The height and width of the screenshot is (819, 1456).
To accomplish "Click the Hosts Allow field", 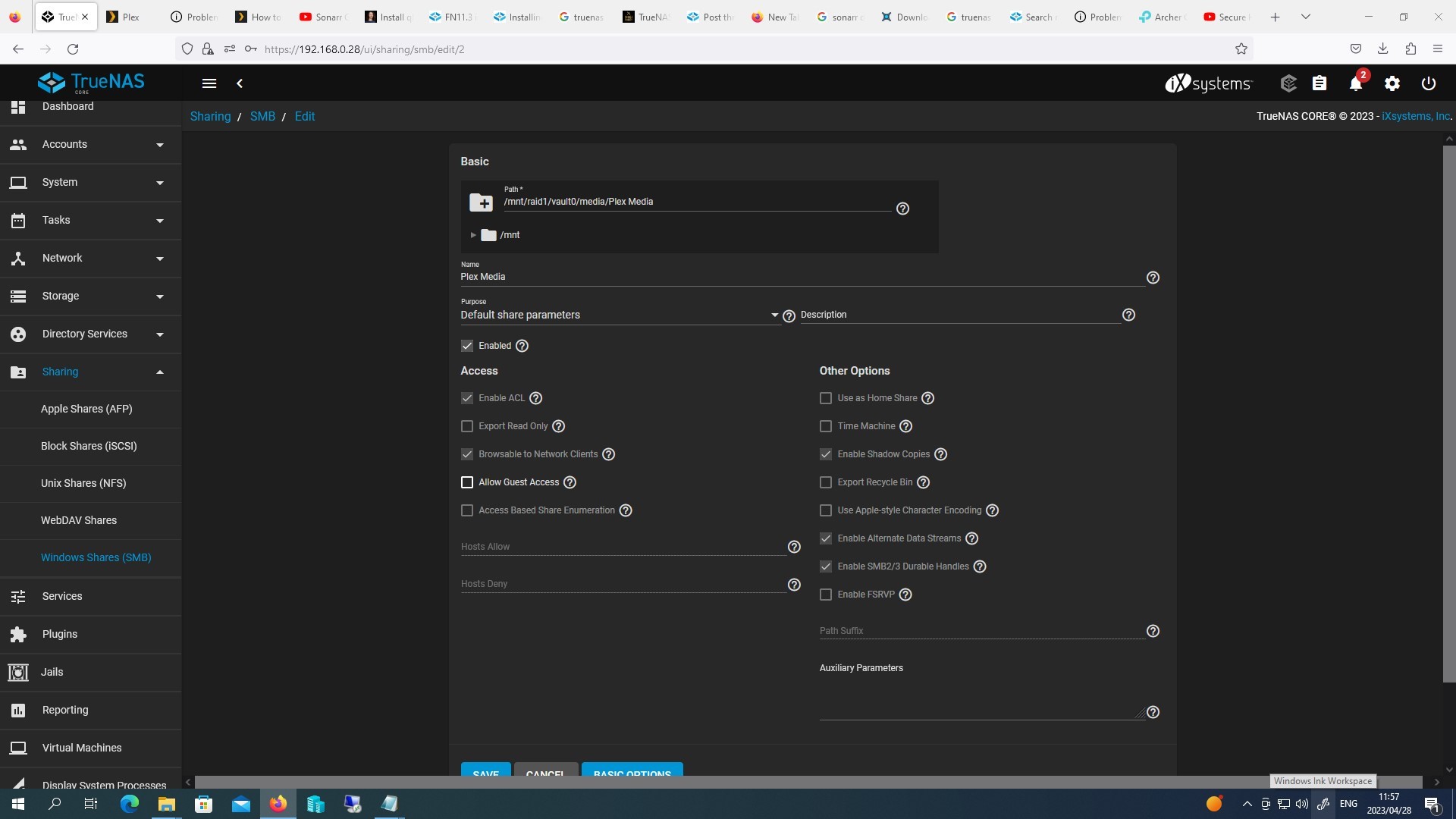I will tap(623, 547).
